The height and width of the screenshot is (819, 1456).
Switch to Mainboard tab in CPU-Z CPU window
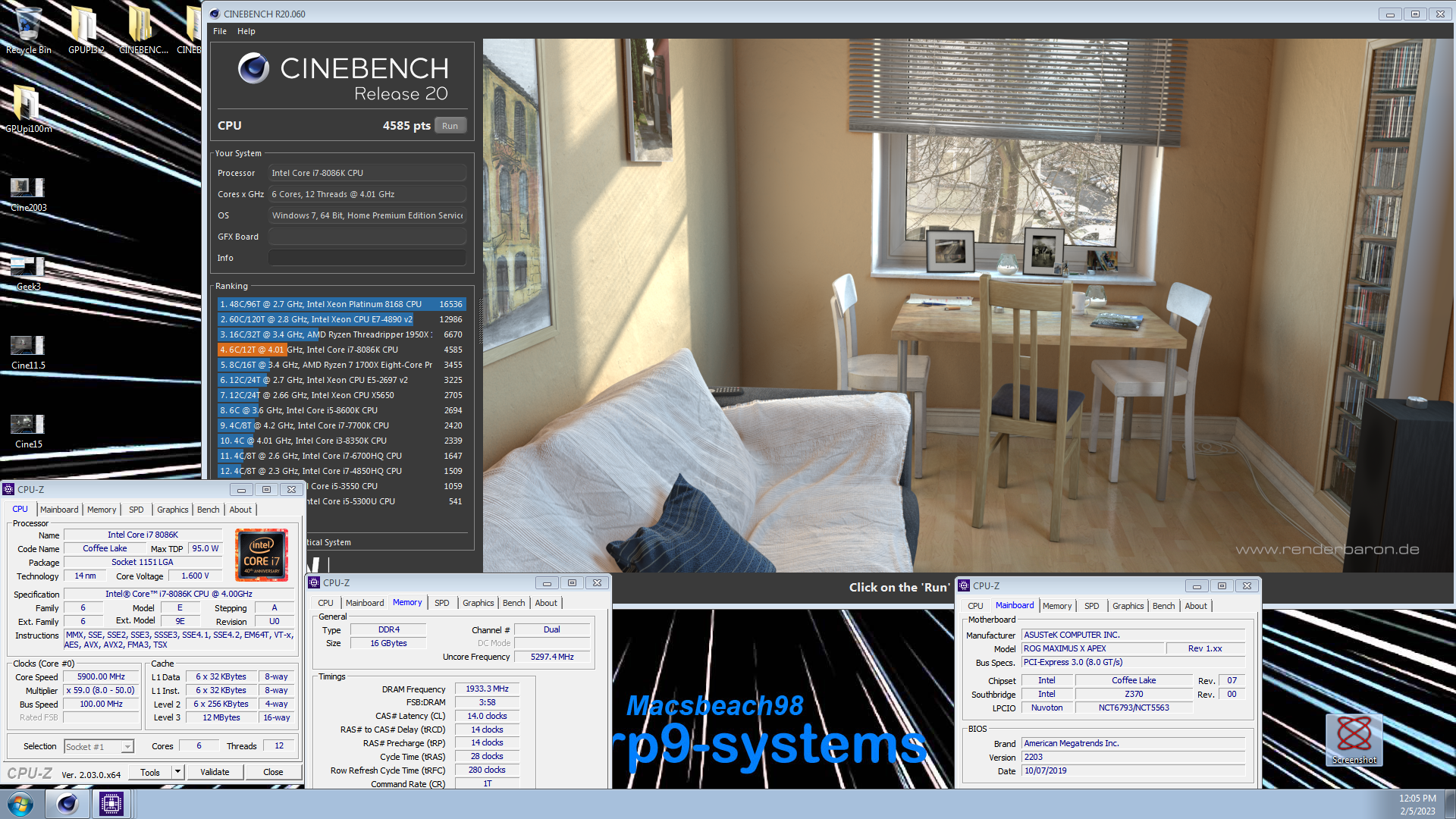tap(59, 510)
